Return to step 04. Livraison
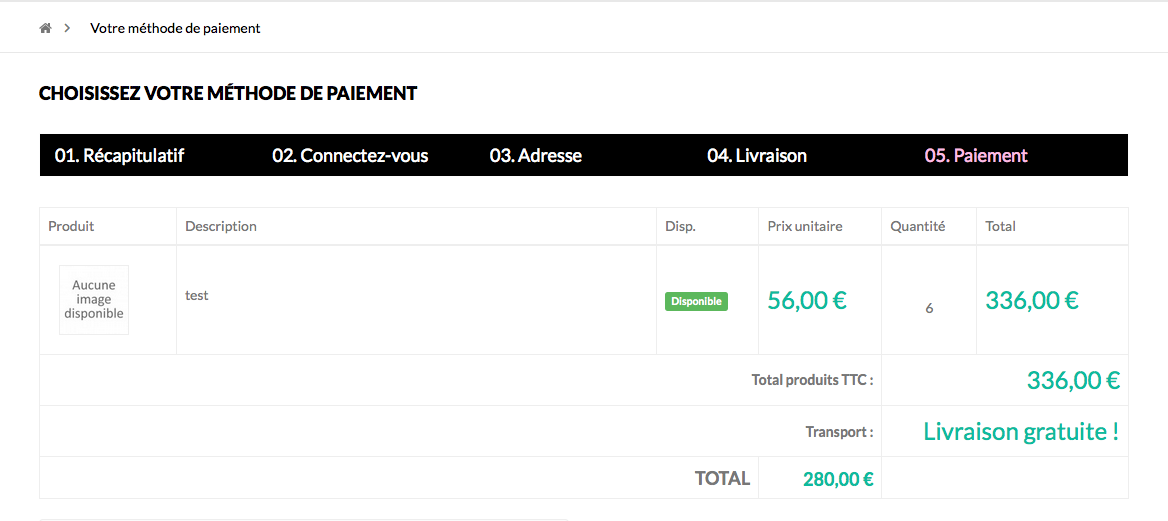 click(757, 156)
